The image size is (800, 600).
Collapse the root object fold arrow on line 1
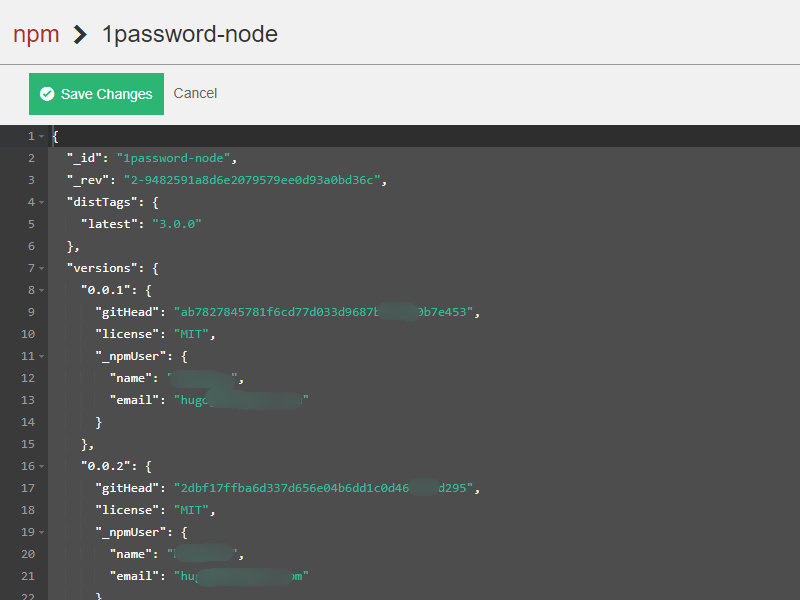[42, 136]
